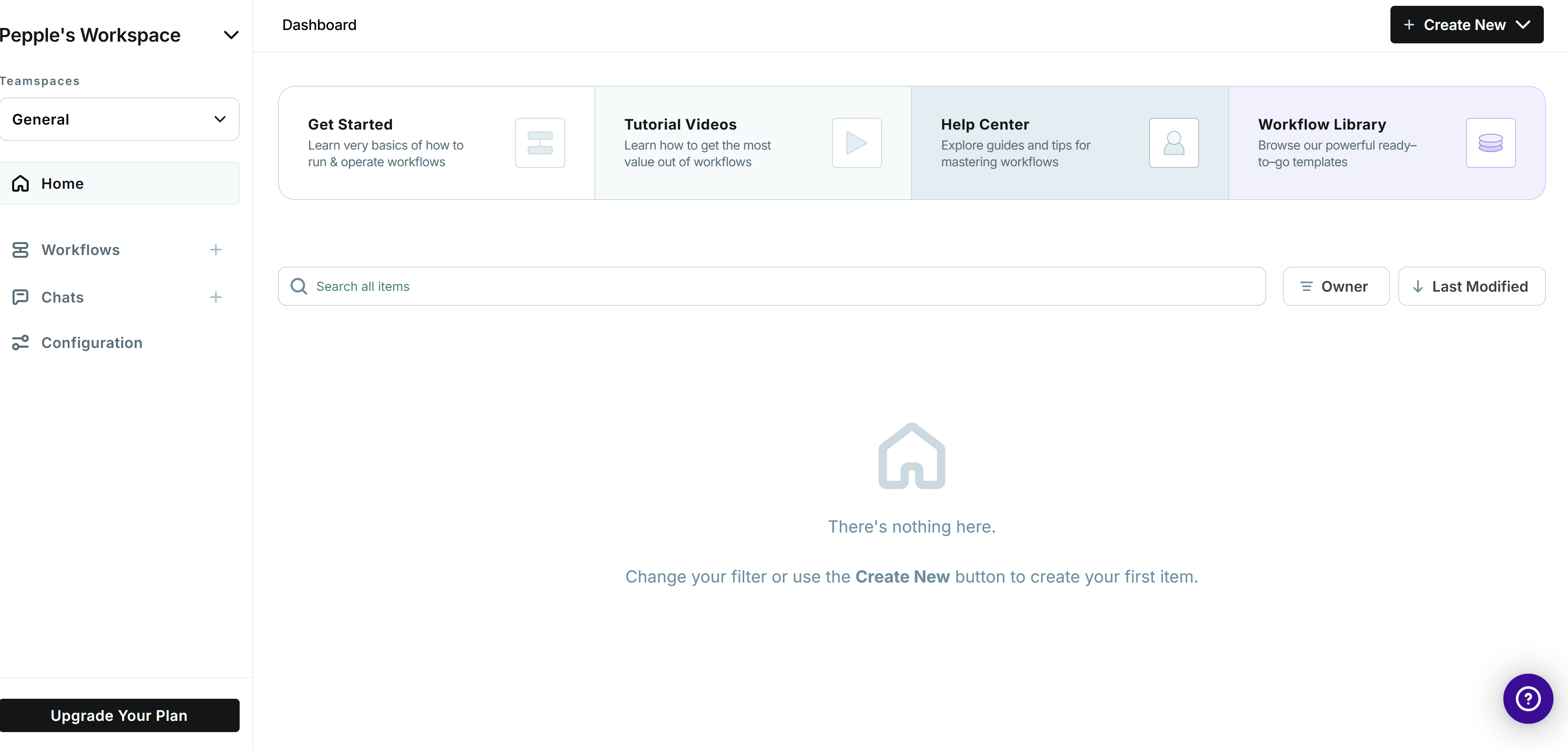The width and height of the screenshot is (1568, 750).
Task: Go to Home in the sidebar
Action: [x=62, y=183]
